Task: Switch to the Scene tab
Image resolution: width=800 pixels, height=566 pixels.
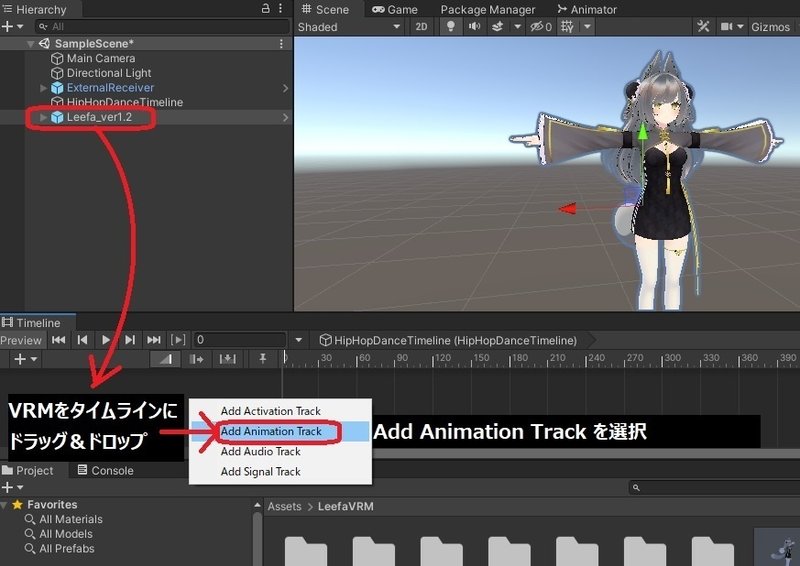Action: click(325, 9)
